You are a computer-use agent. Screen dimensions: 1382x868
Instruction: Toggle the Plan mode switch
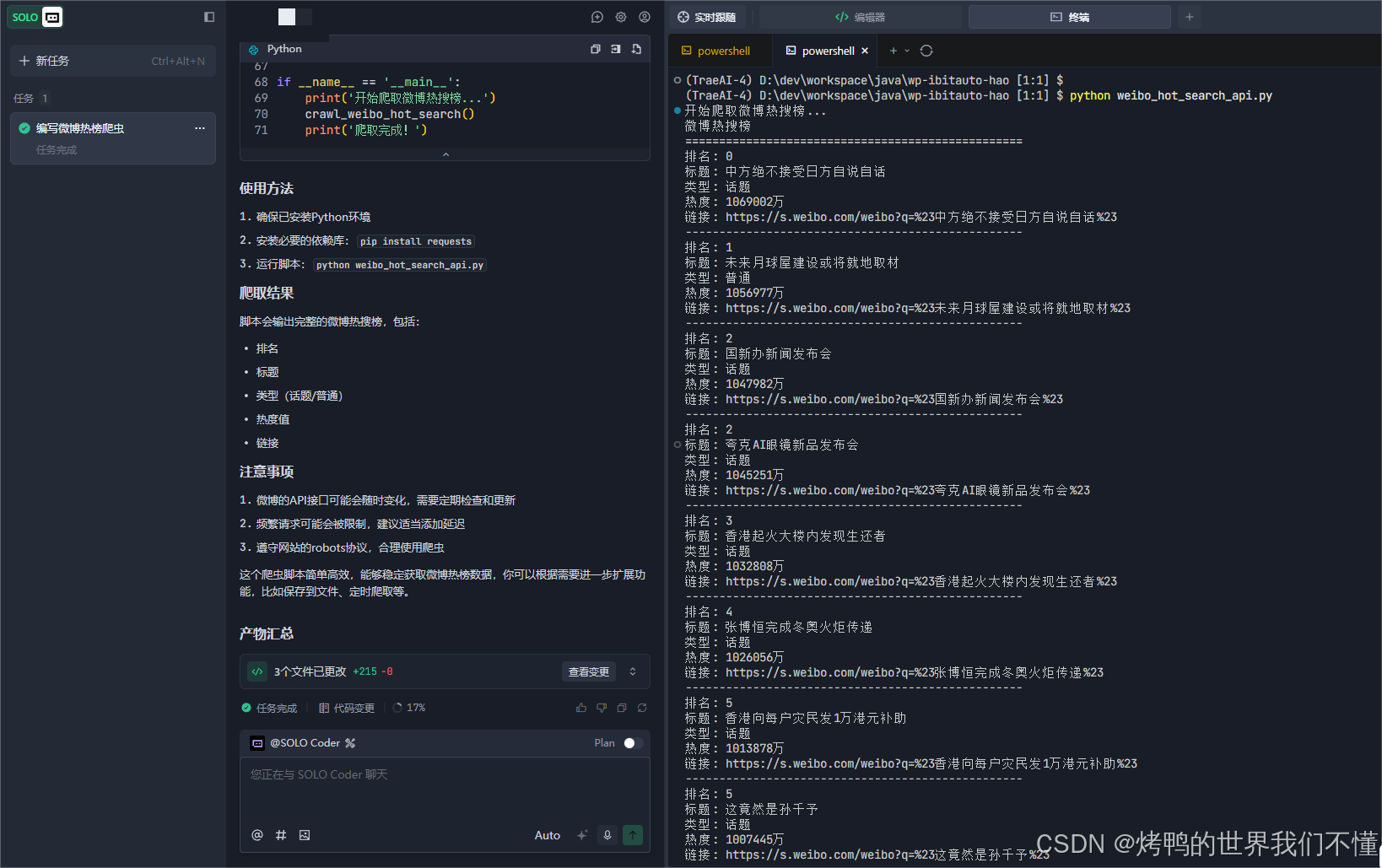pos(632,743)
